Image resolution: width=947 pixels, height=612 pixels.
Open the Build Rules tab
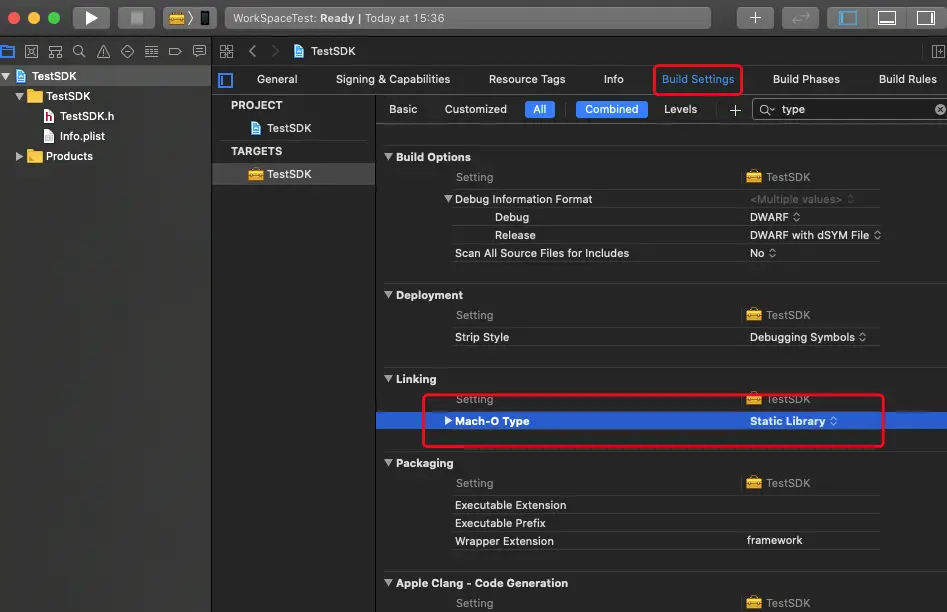[x=908, y=79]
